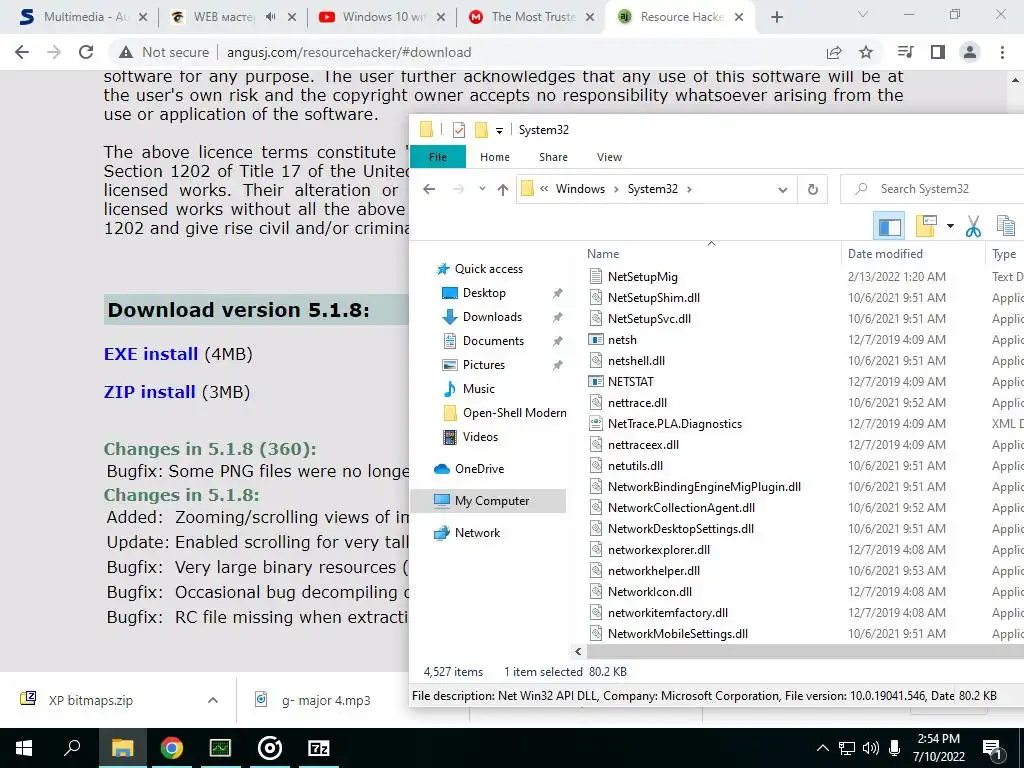Click Windows in the breadcrumb path
This screenshot has width=1024, height=768.
coord(580,189)
